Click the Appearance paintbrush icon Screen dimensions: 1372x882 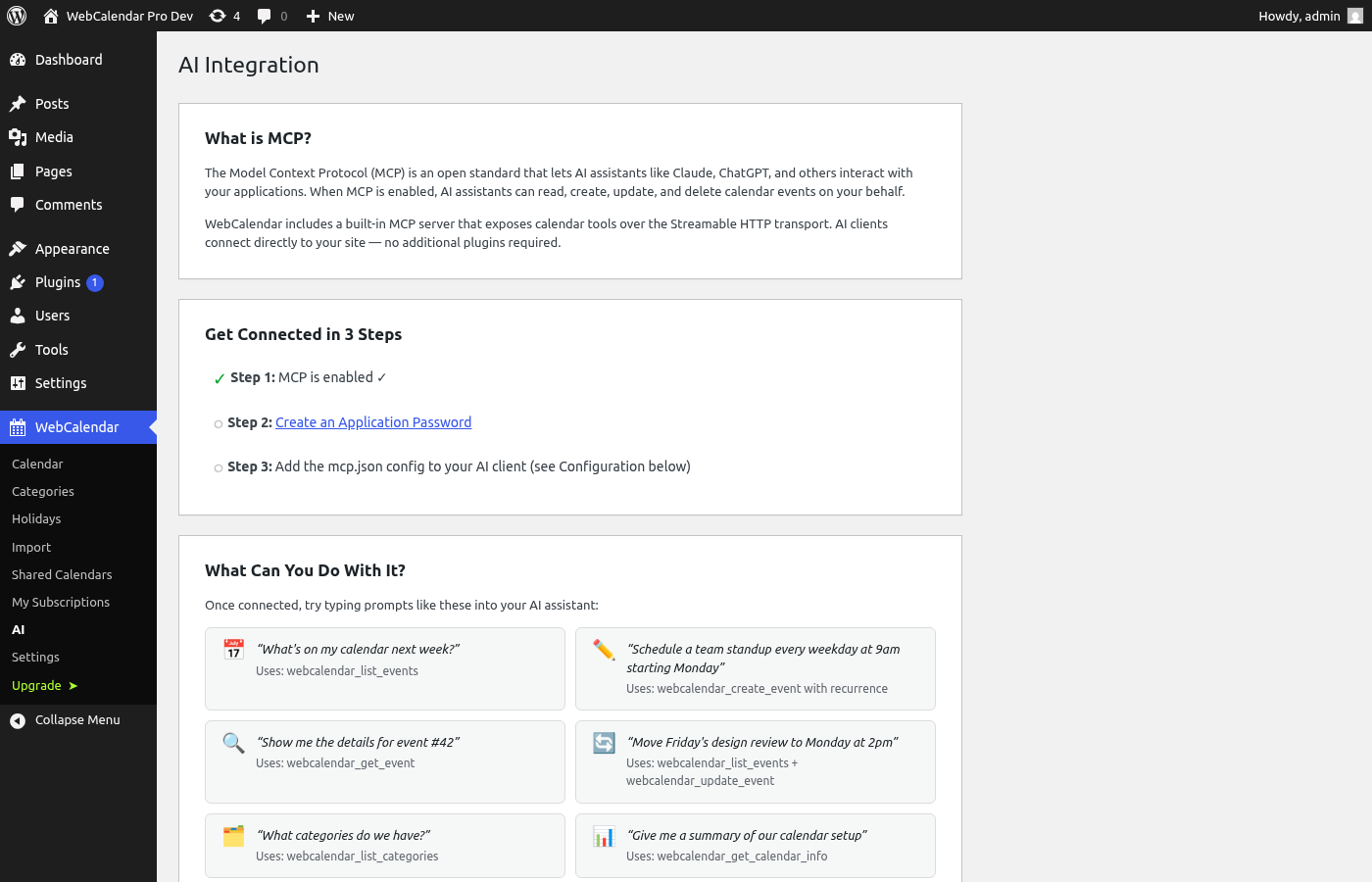[18, 249]
